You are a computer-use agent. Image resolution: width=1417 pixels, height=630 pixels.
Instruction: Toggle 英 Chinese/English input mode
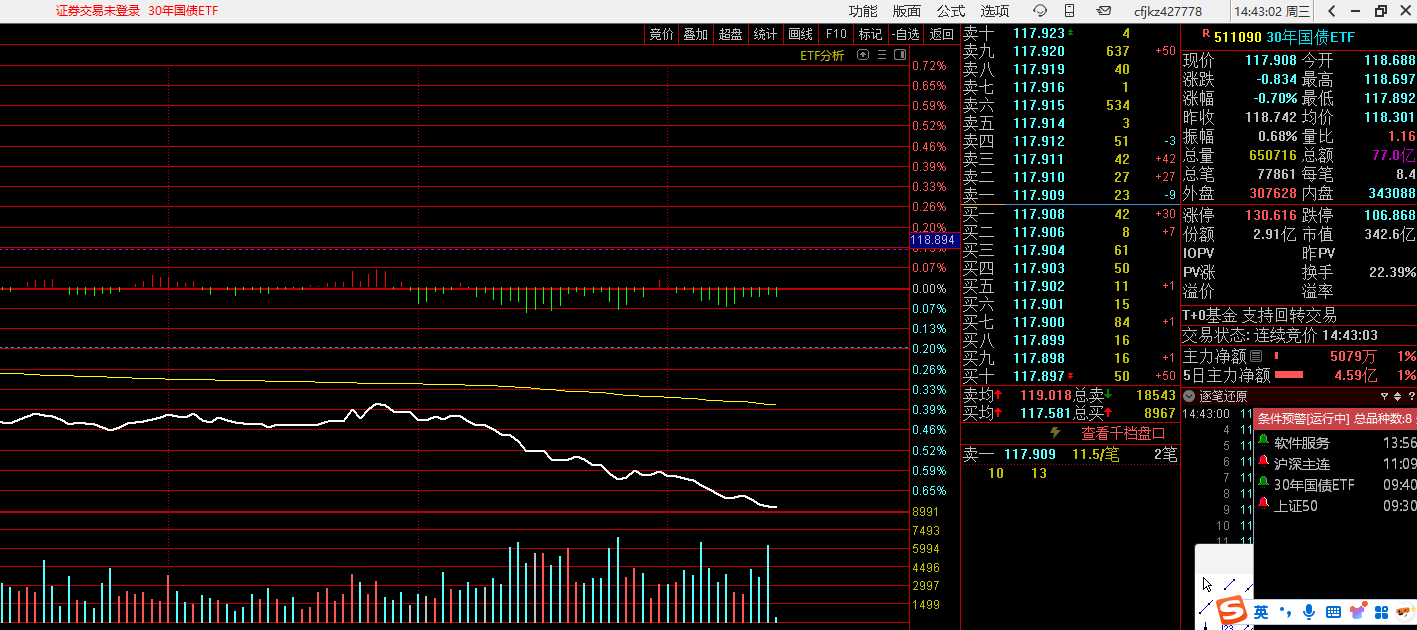click(x=1262, y=612)
